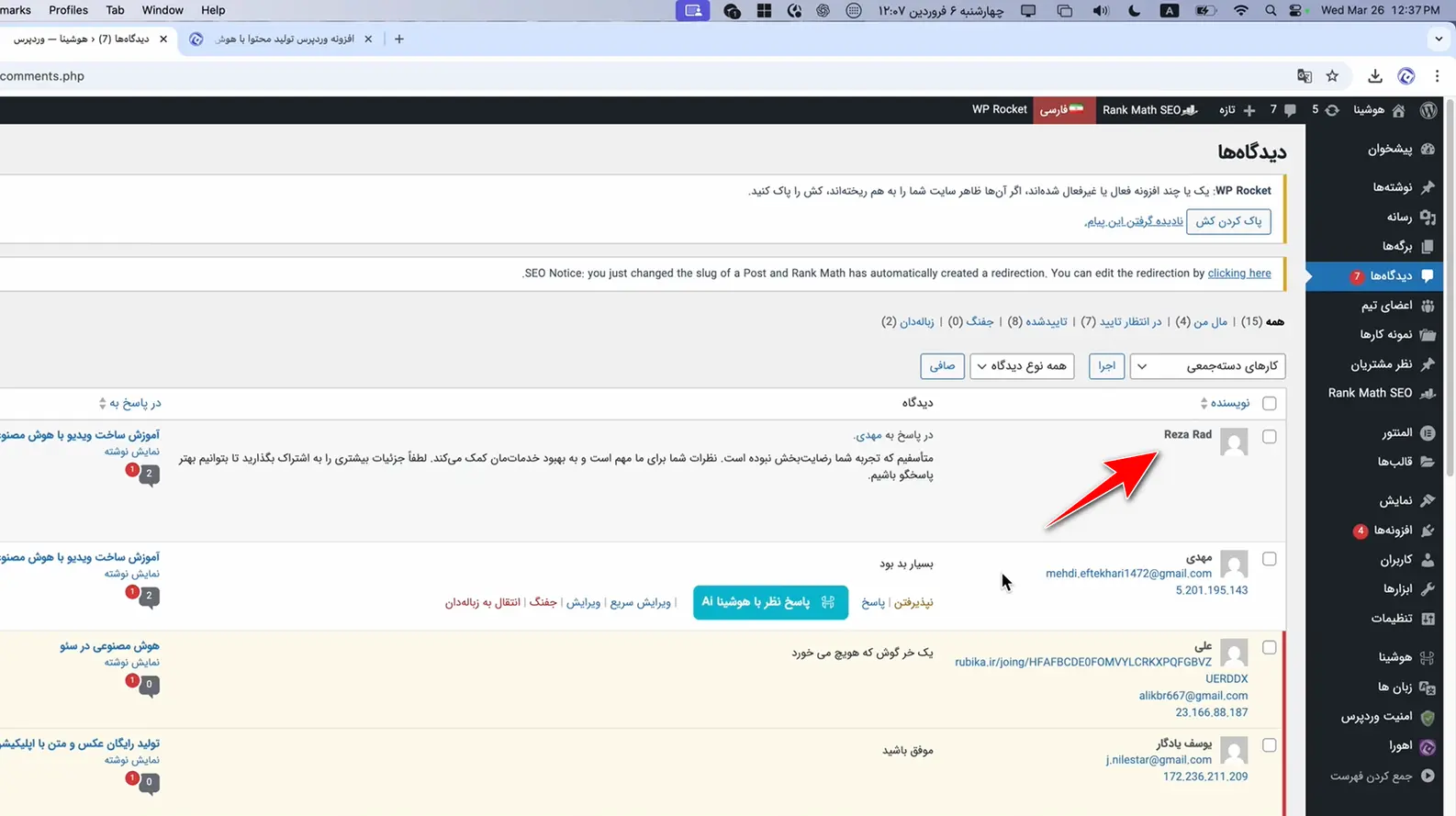Open Rank Math SEO sidebar icon

tap(1428, 393)
